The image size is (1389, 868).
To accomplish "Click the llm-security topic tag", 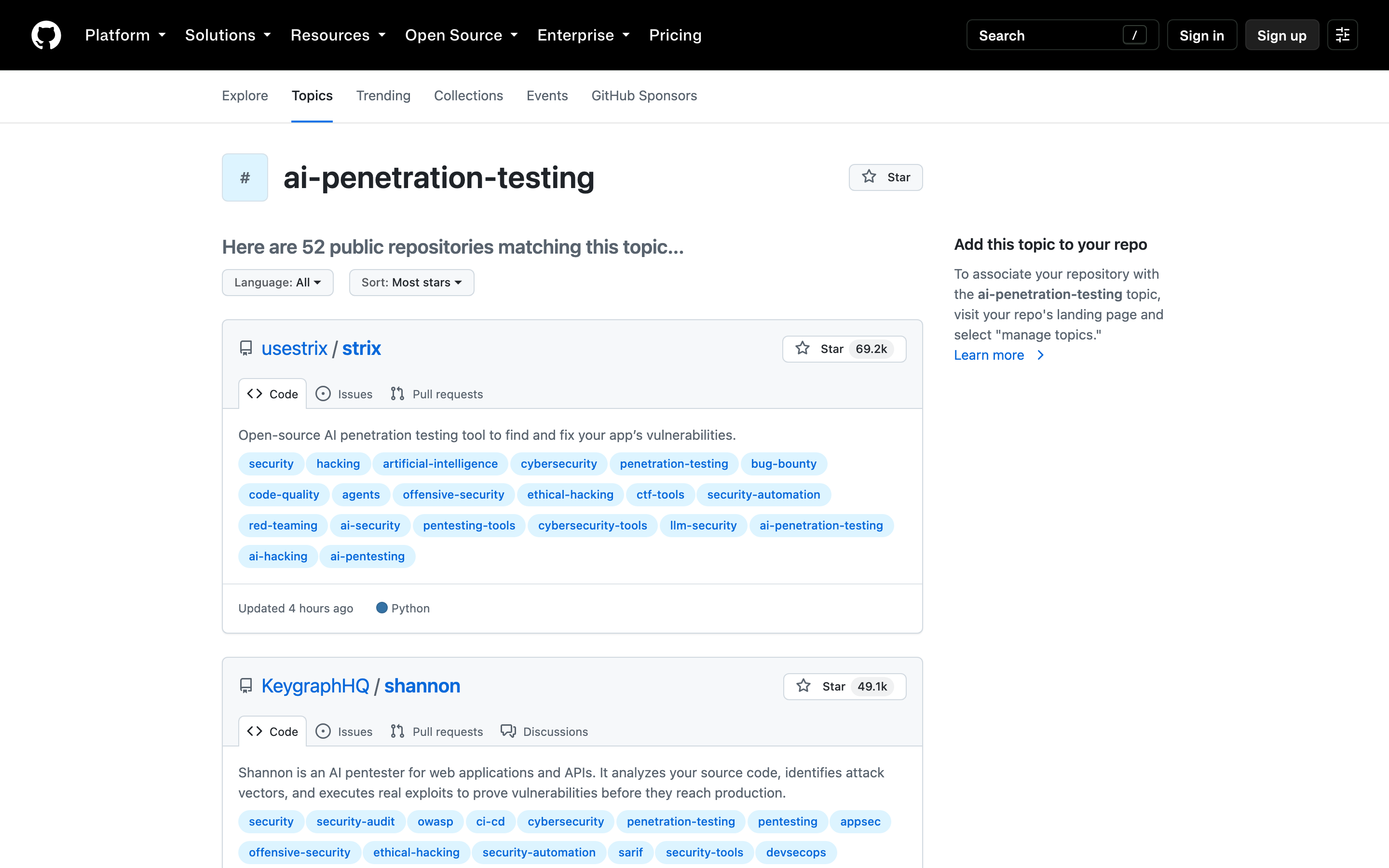I will [x=703, y=526].
